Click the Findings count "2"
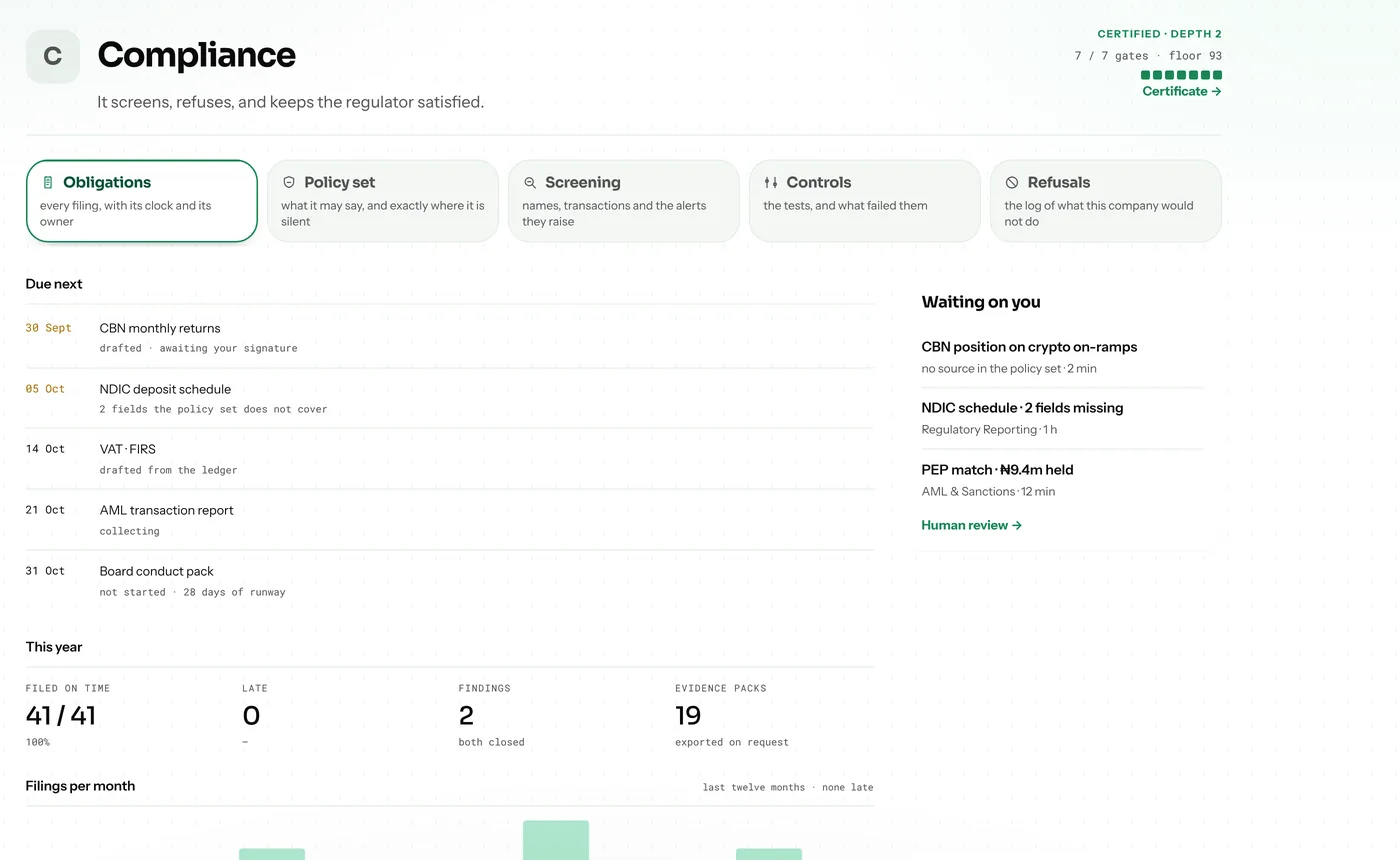Screen dimensions: 1400x860 [x=466, y=715]
